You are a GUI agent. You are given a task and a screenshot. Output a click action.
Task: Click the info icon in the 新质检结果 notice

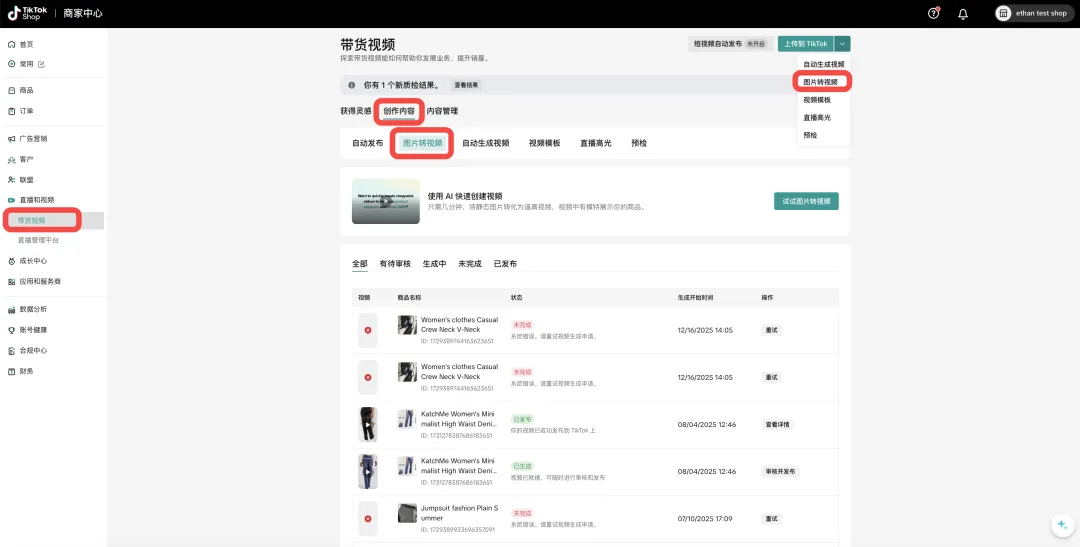(x=351, y=85)
